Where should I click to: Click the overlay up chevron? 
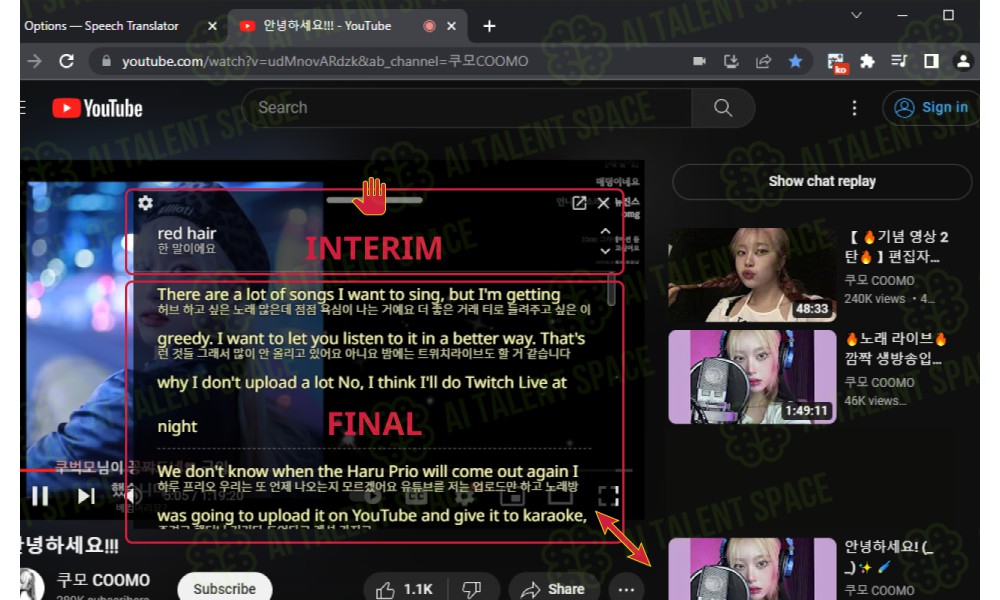coord(605,231)
